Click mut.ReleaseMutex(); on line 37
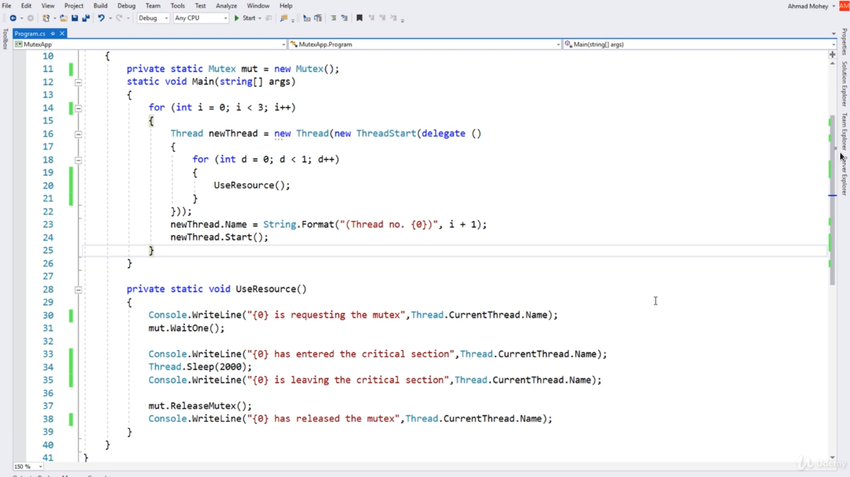The width and height of the screenshot is (850, 477). coord(200,406)
